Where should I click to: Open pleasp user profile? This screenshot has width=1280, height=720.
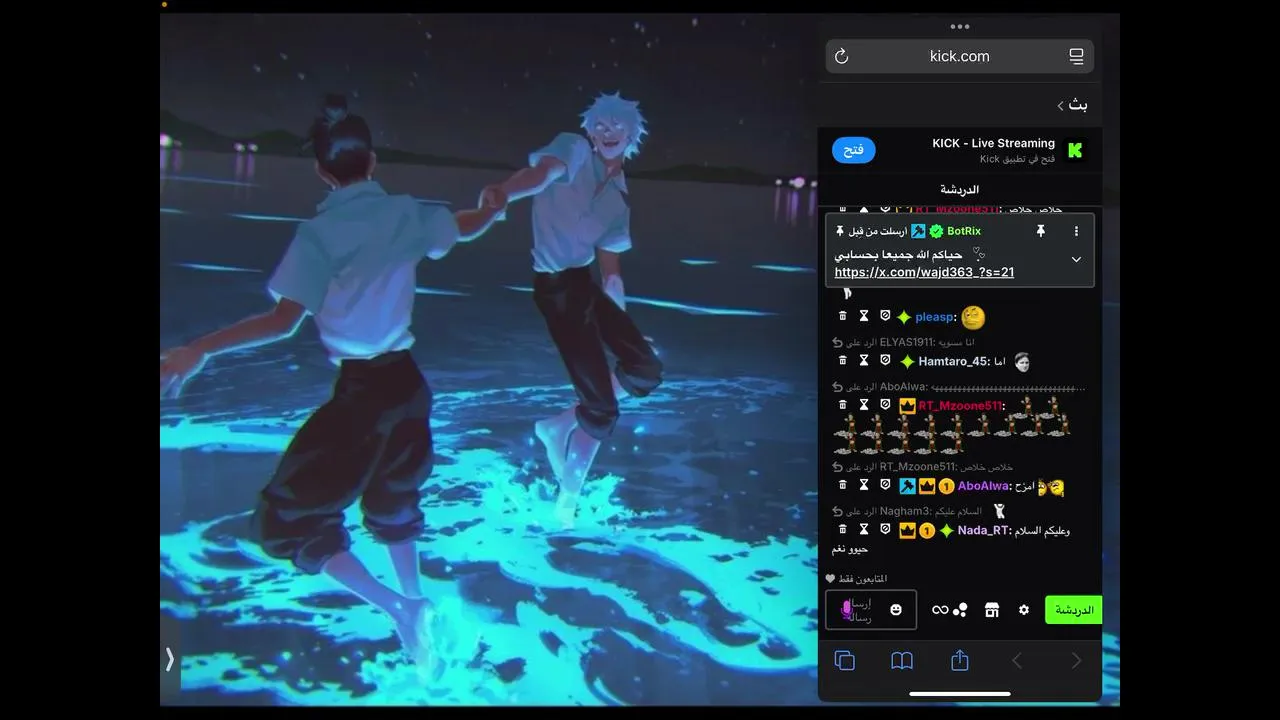(934, 317)
